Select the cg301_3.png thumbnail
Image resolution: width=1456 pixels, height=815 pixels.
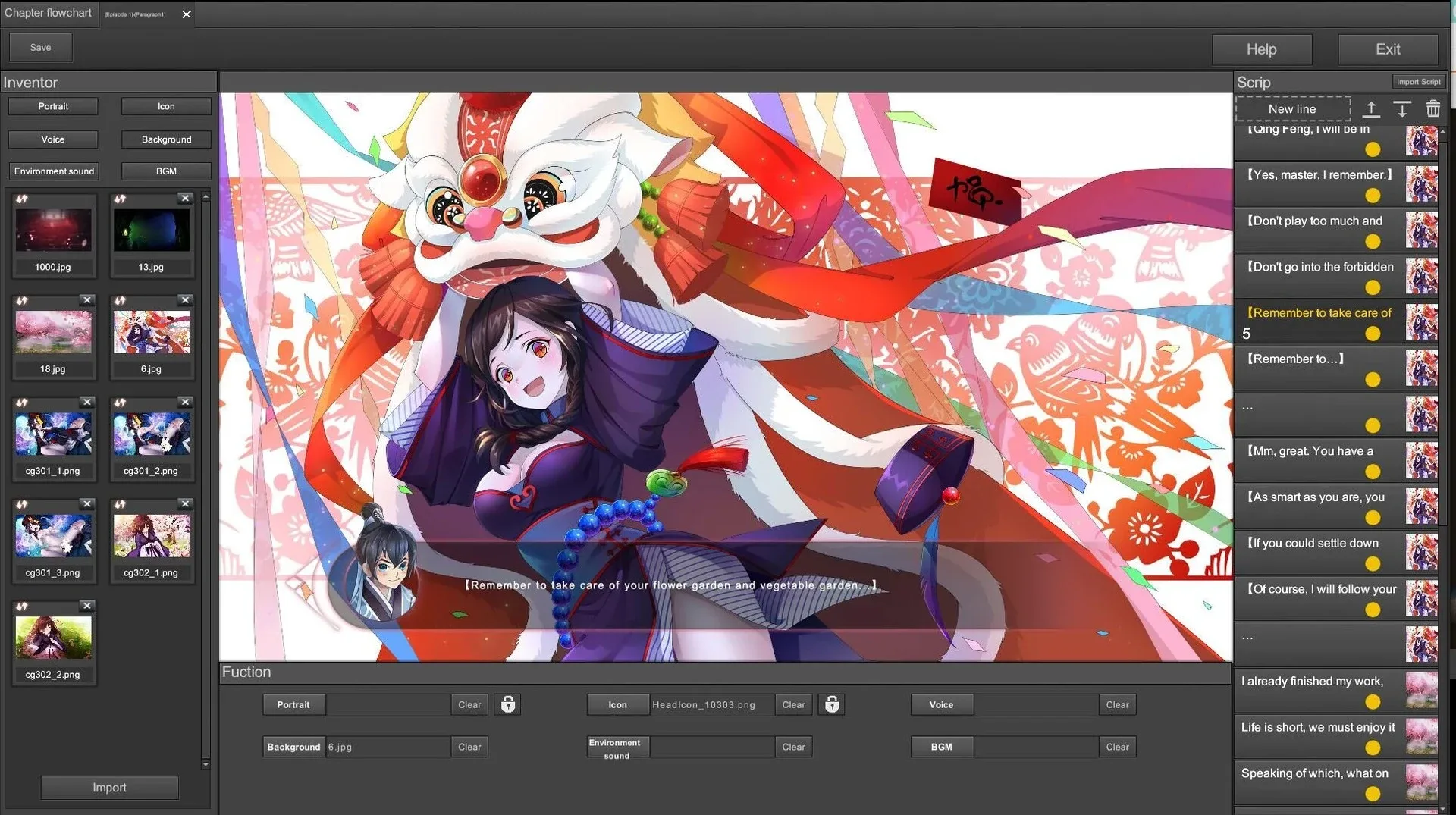[54, 534]
